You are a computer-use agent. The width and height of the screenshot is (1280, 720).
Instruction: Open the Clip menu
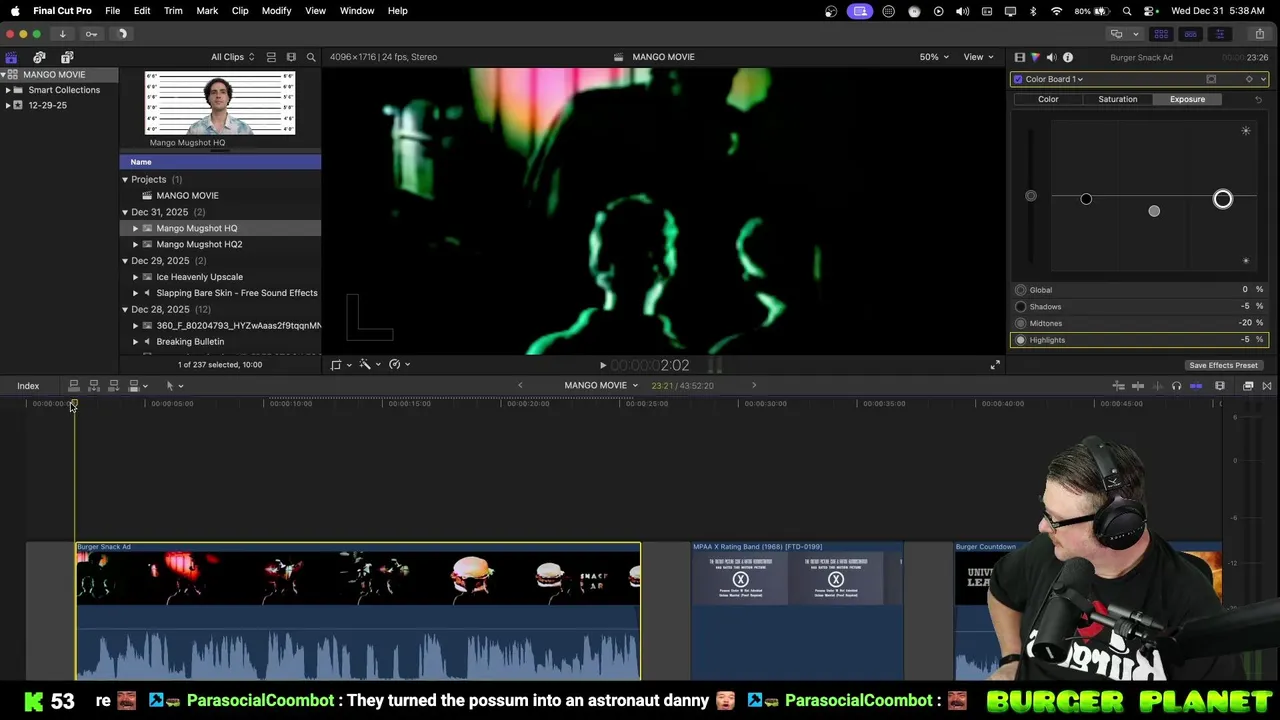240,11
